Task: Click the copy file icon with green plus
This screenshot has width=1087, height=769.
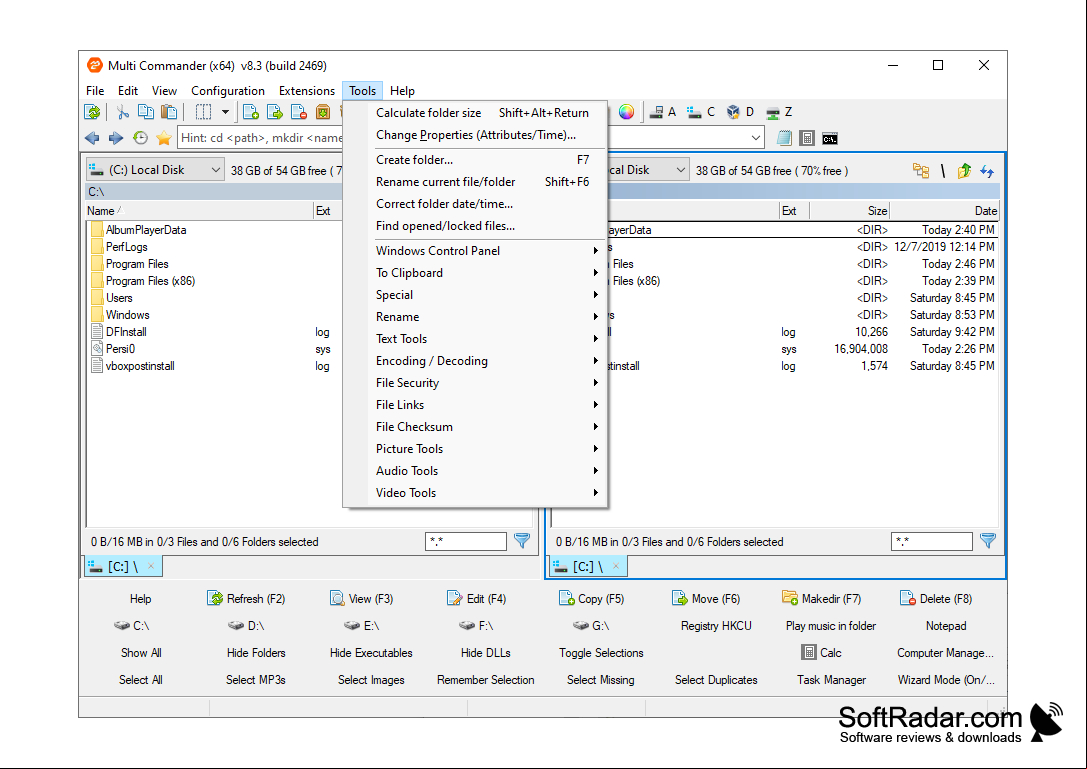Action: point(251,112)
